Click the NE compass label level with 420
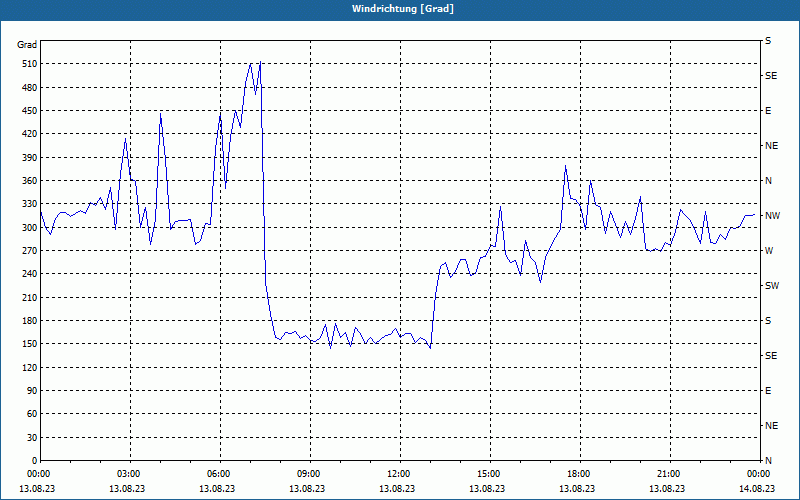 pyautogui.click(x=771, y=146)
